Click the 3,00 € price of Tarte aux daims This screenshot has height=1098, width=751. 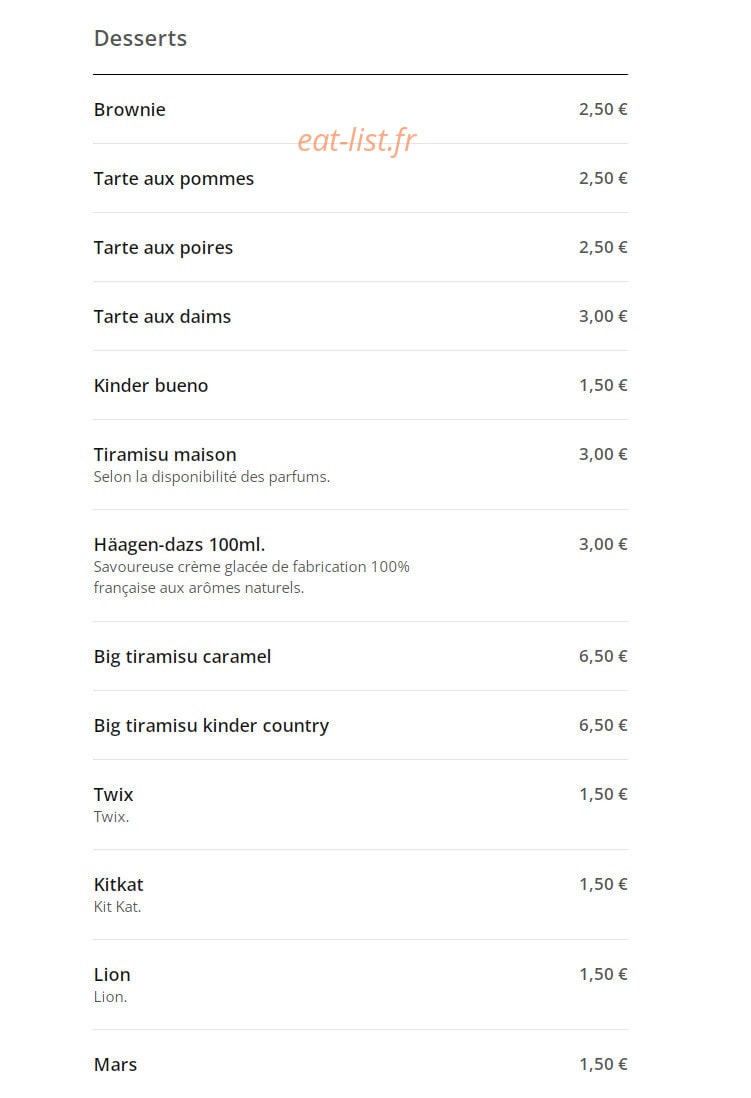tap(603, 317)
